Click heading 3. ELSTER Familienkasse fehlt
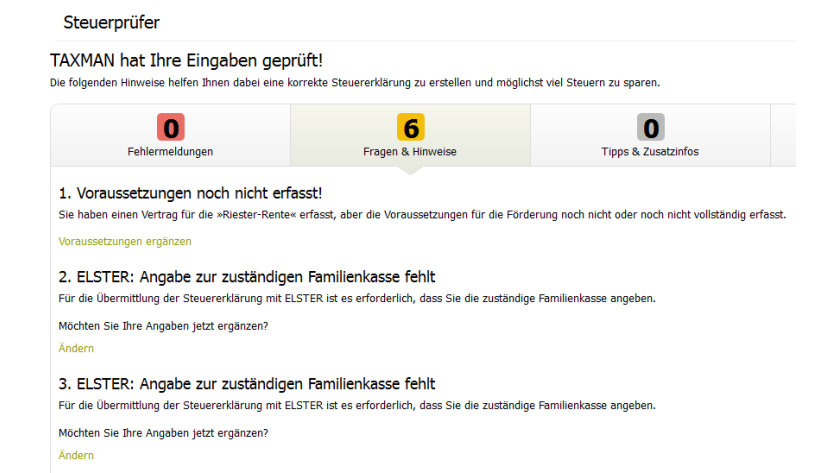This screenshot has height=473, width=840. [x=246, y=384]
